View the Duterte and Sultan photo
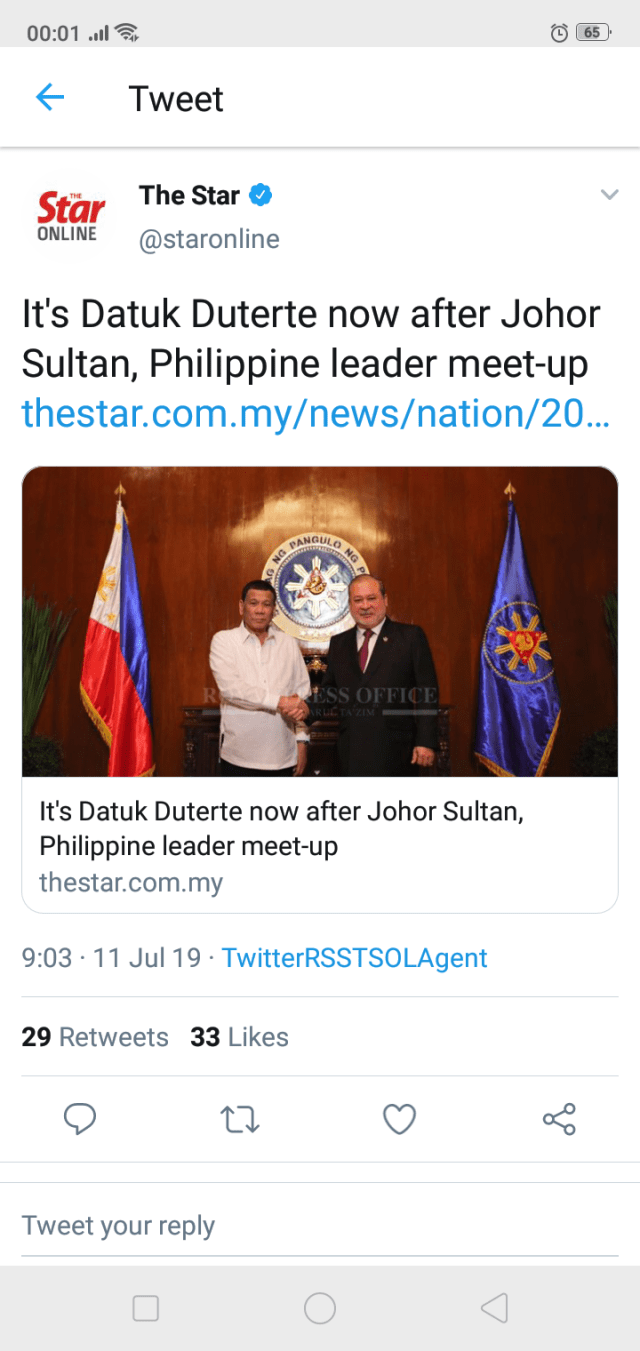Viewport: 640px width, 1351px height. click(x=320, y=621)
